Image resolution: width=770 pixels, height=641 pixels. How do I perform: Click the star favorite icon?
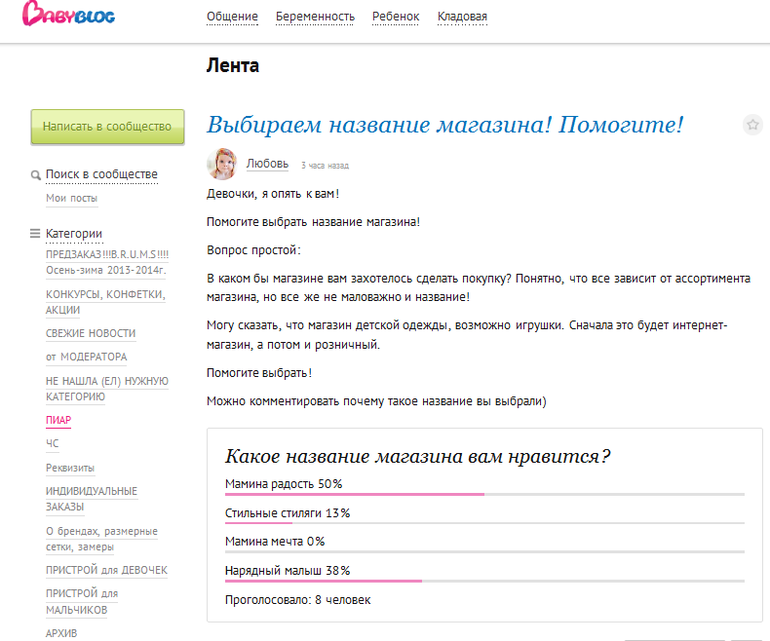click(752, 125)
